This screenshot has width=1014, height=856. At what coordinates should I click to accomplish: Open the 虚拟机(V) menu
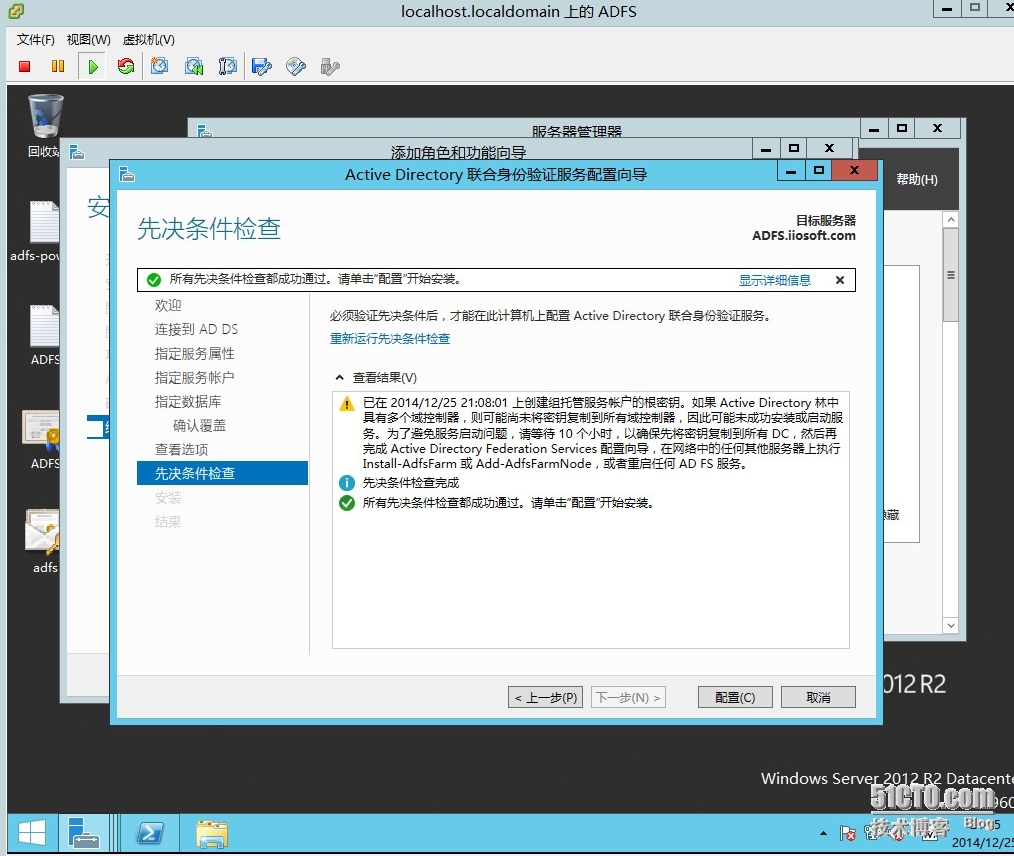(x=149, y=39)
